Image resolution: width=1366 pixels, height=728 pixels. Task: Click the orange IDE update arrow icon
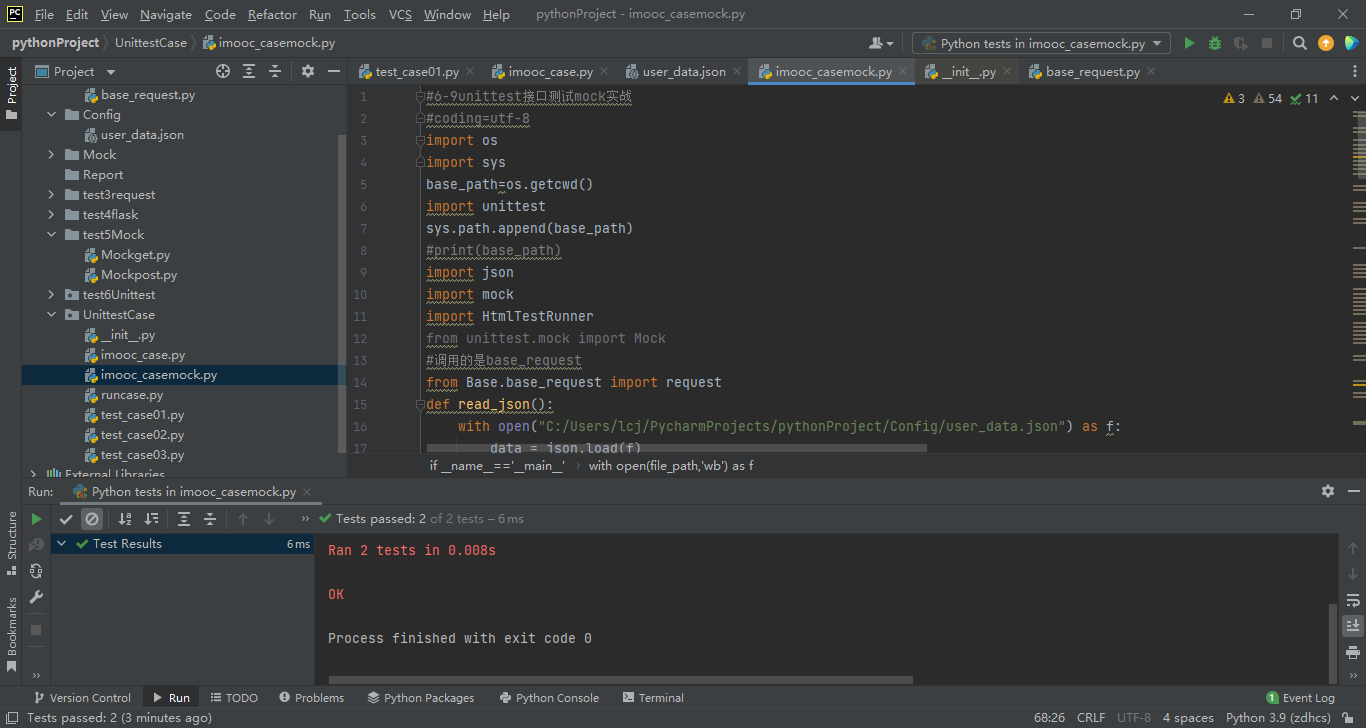point(1326,43)
